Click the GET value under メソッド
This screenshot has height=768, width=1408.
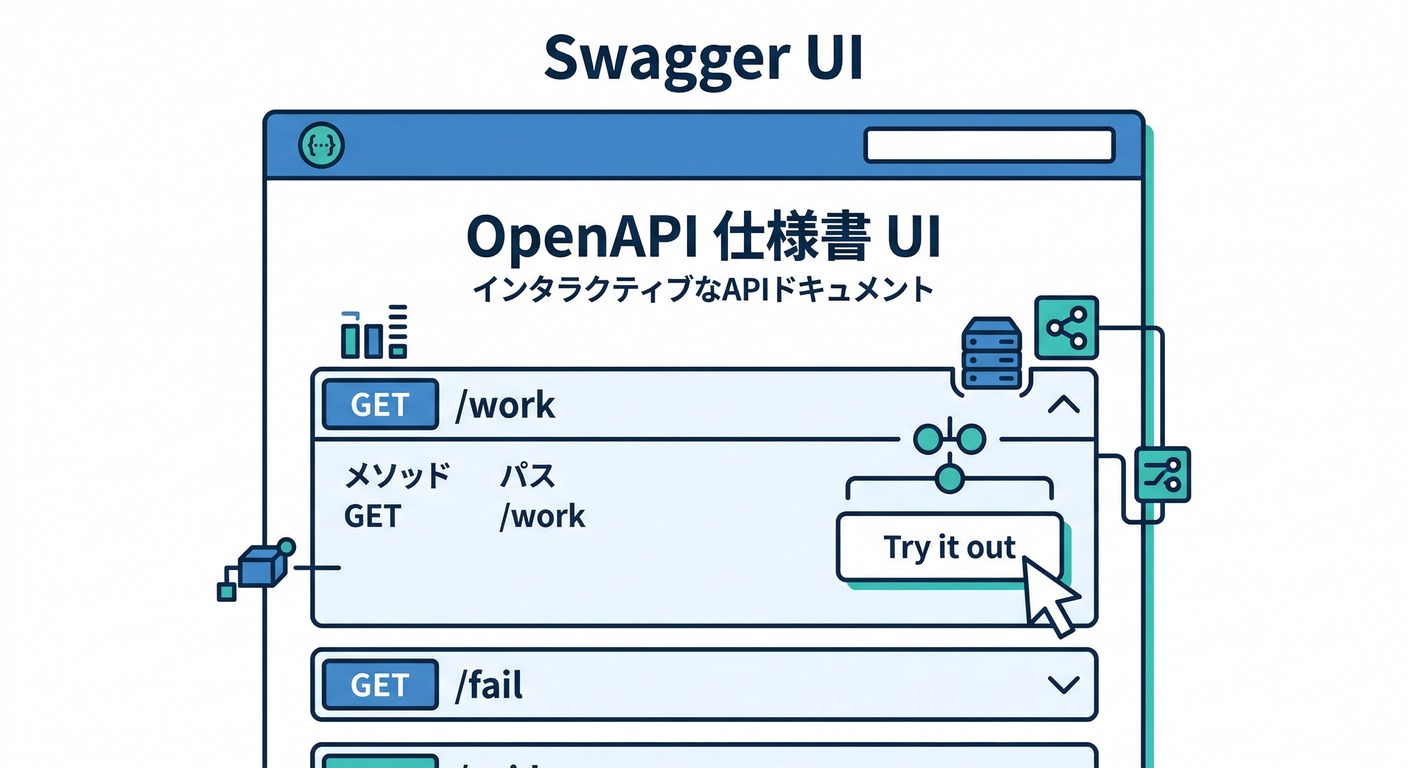pyautogui.click(x=372, y=516)
